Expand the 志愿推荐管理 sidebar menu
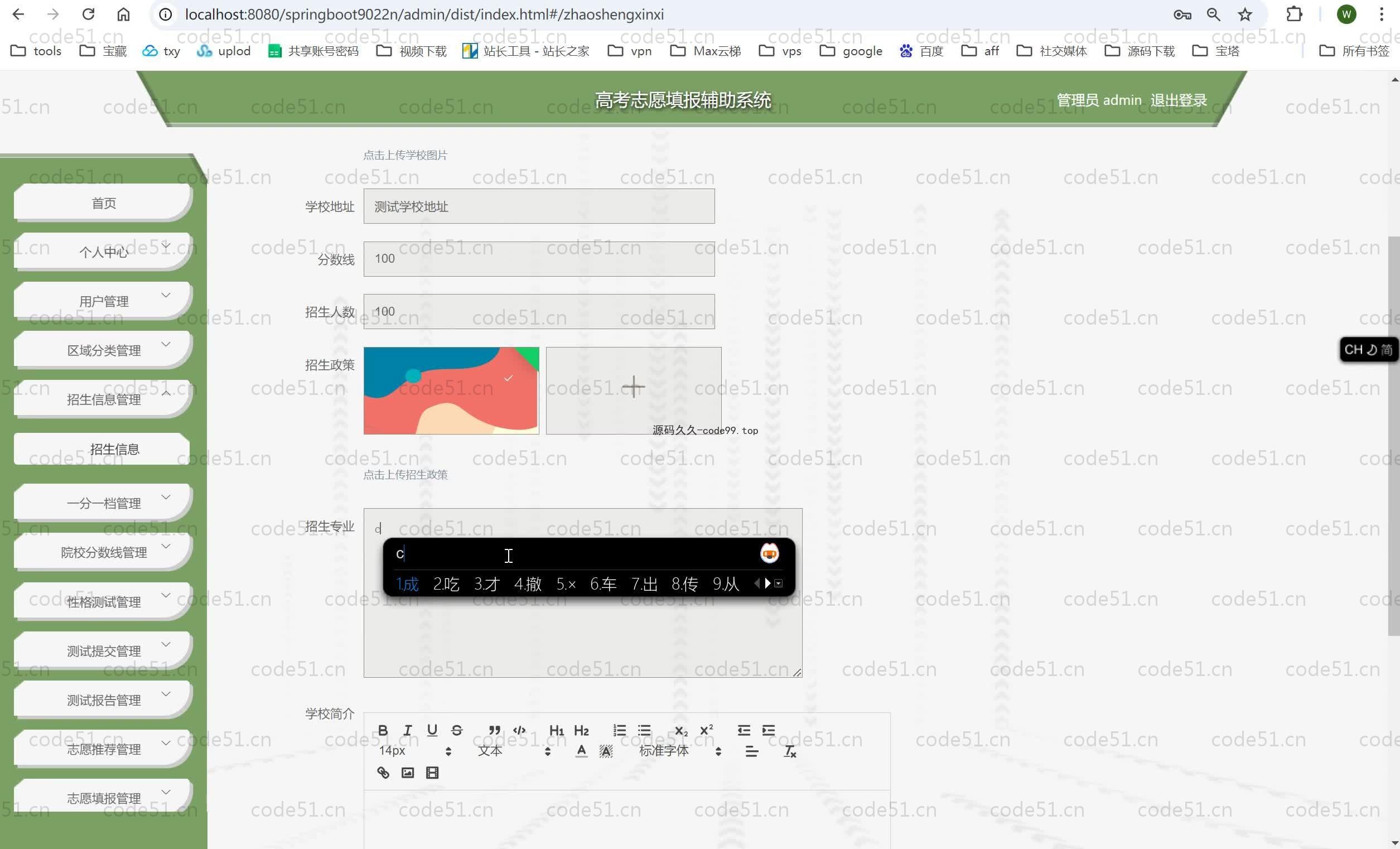Viewport: 1400px width, 849px height. (x=103, y=749)
